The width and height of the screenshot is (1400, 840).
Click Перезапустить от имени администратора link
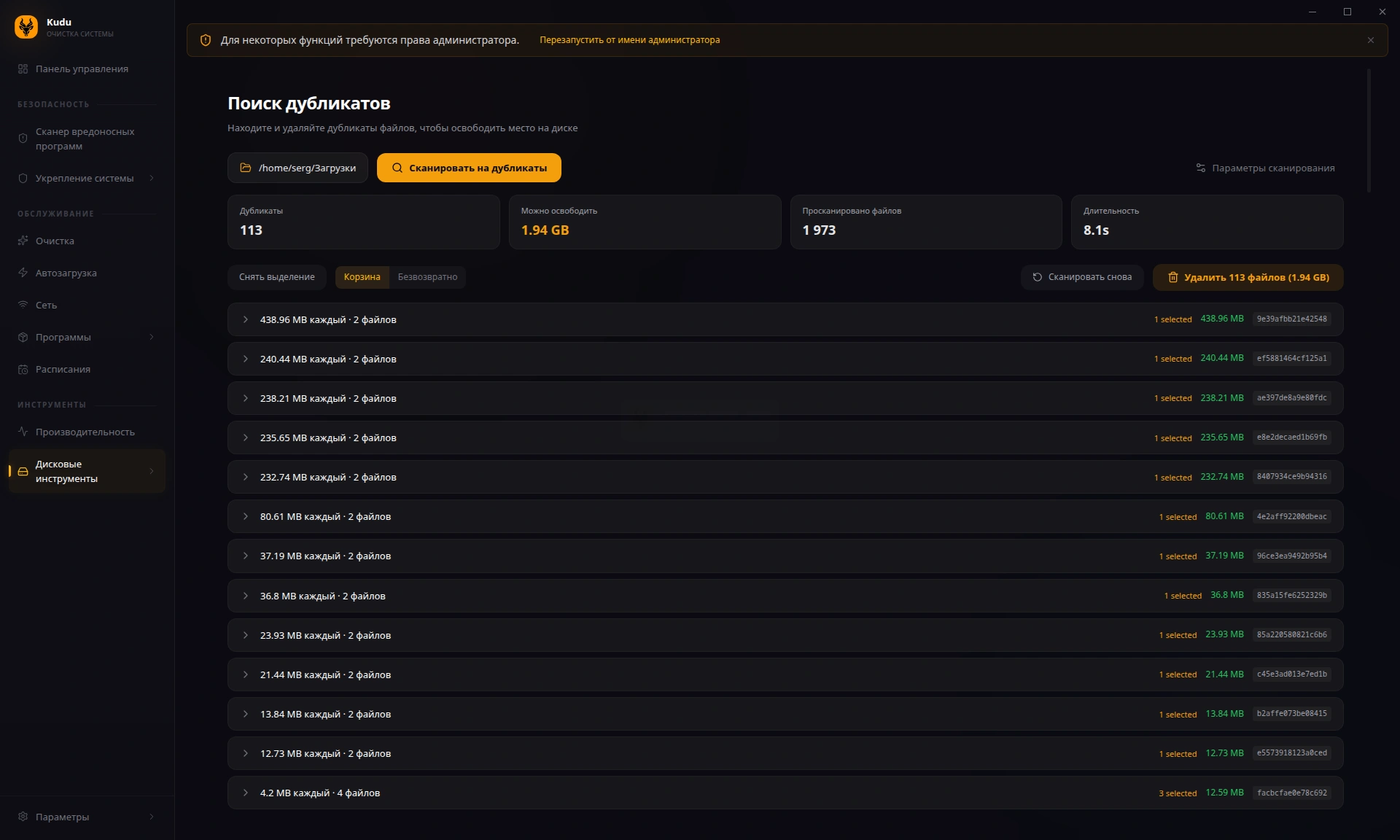click(629, 40)
